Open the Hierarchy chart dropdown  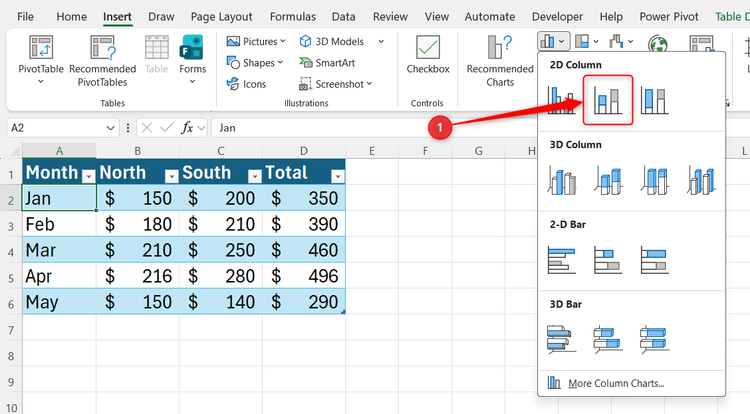586,42
